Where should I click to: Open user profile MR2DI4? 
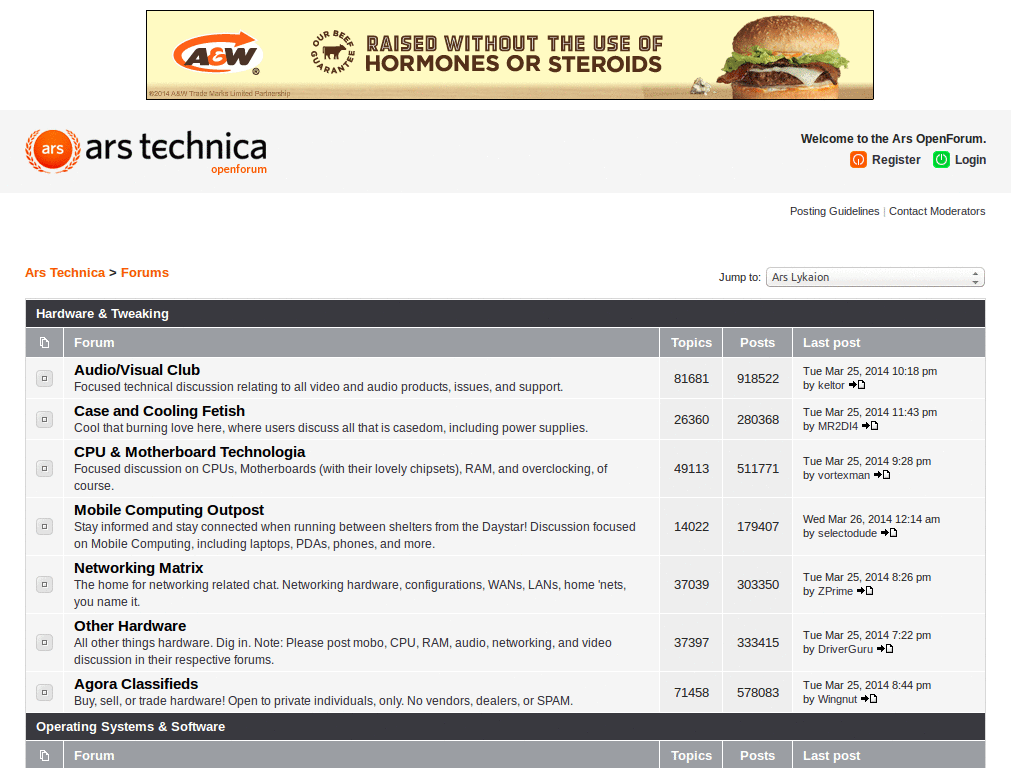[x=838, y=426]
